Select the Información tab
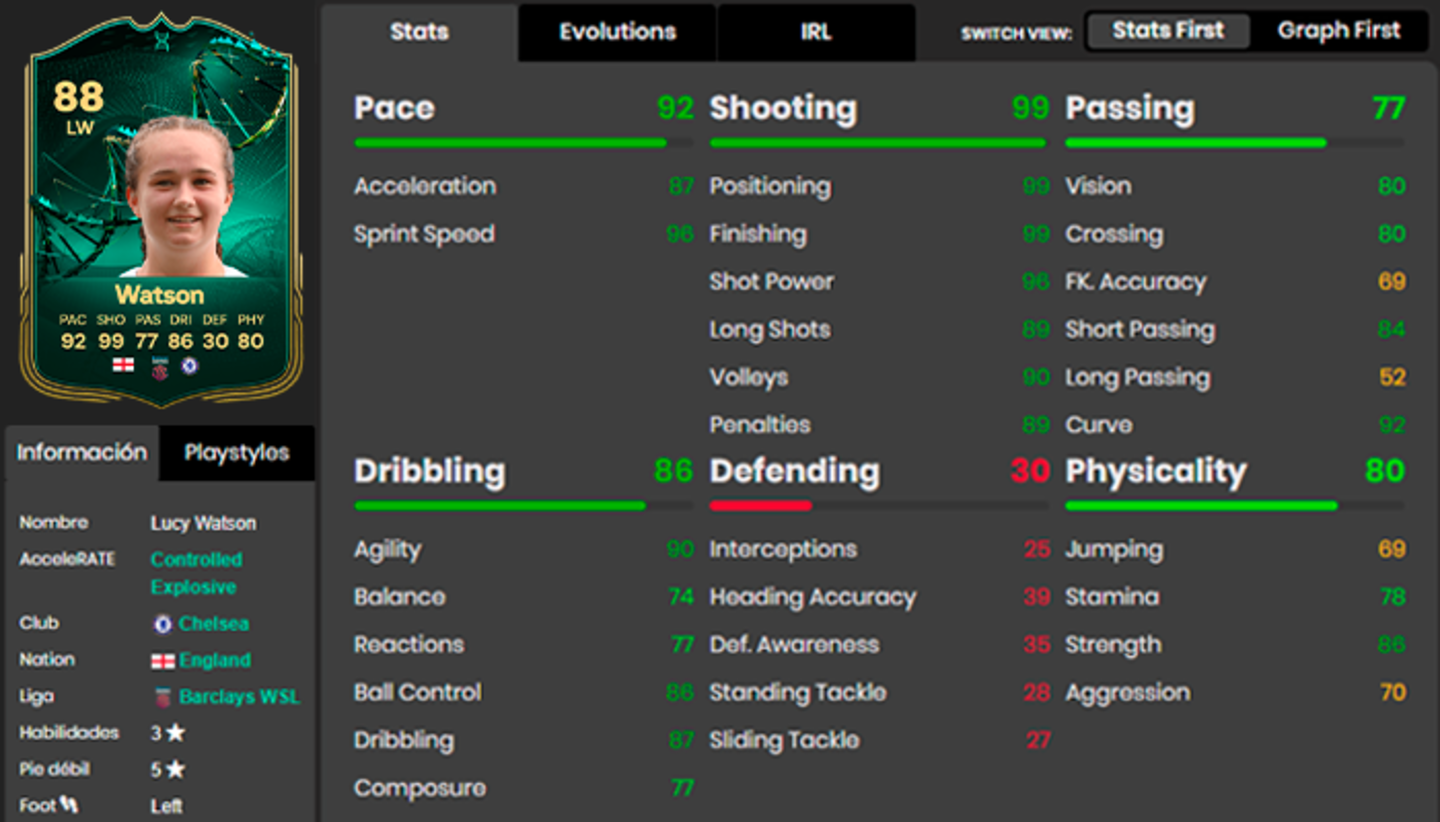The image size is (1440, 822). [82, 453]
